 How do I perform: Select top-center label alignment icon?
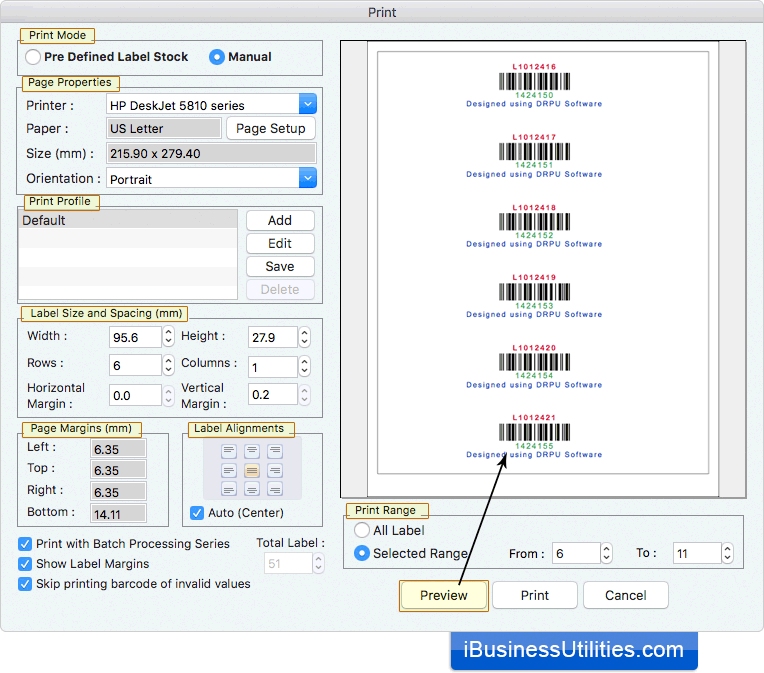pos(252,451)
